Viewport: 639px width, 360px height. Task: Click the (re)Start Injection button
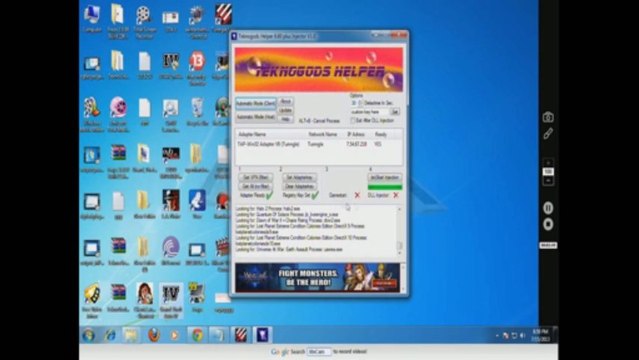385,177
